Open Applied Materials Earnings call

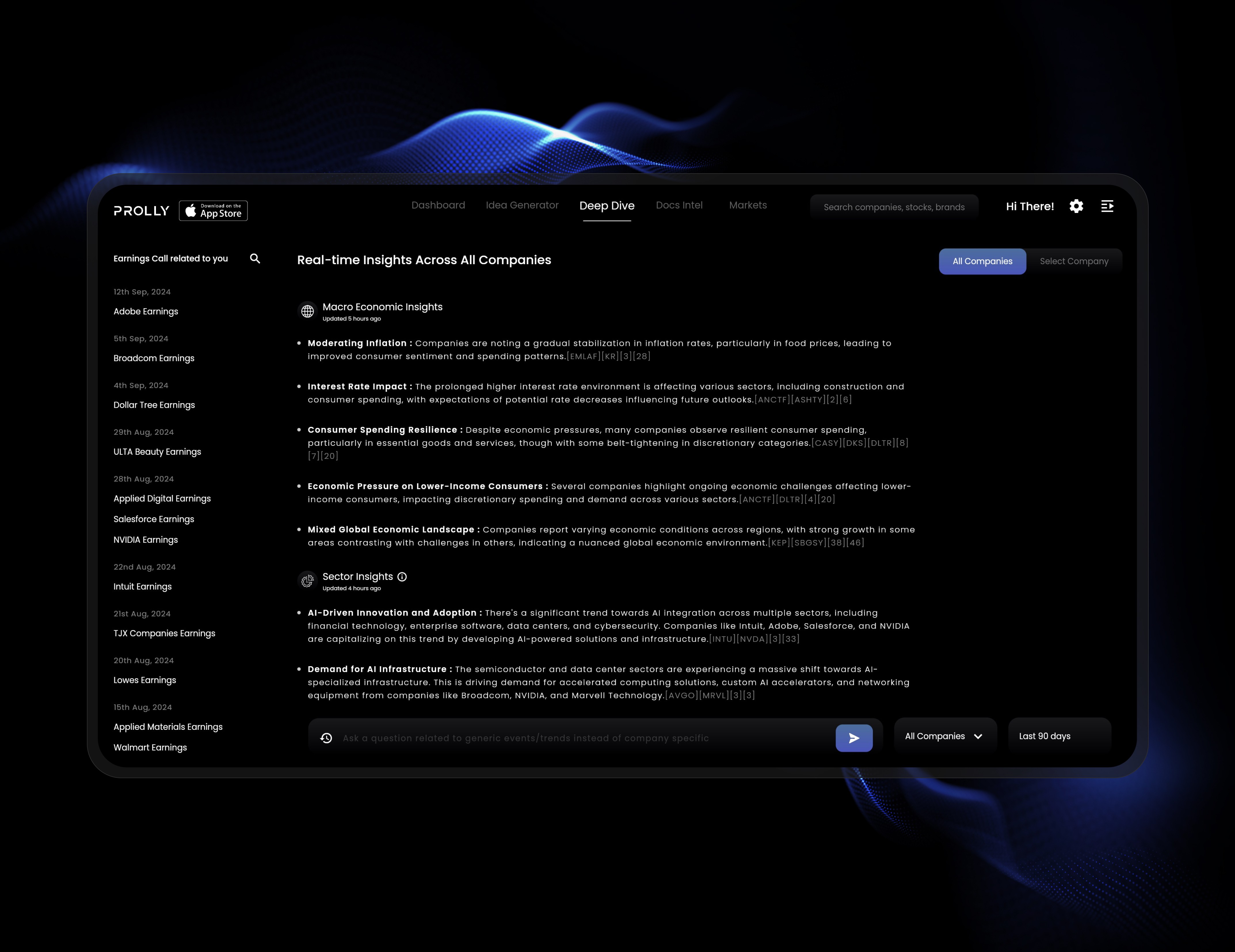pos(168,727)
